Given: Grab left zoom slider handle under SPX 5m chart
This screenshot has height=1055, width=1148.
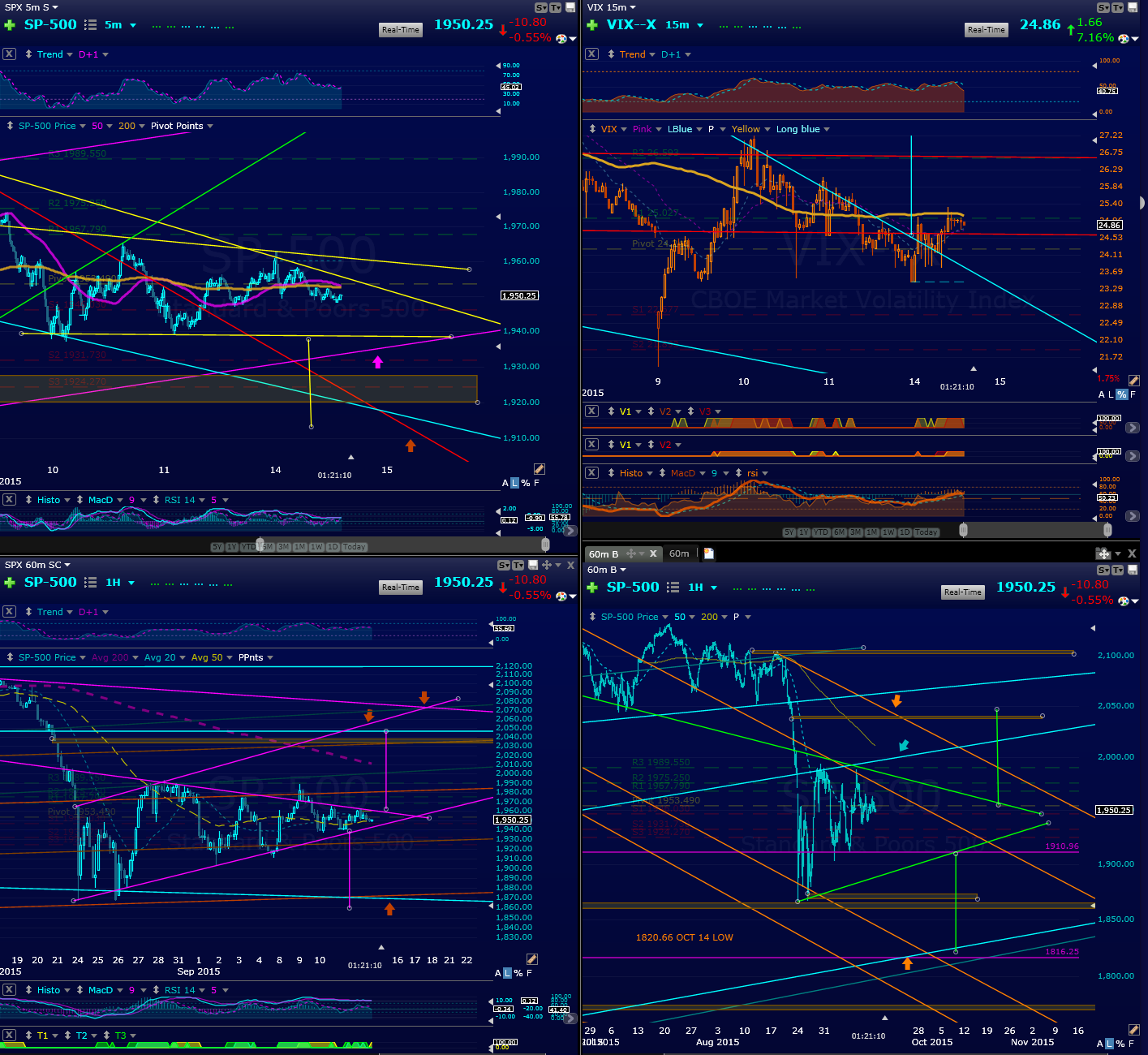Looking at the screenshot, I should (260, 544).
